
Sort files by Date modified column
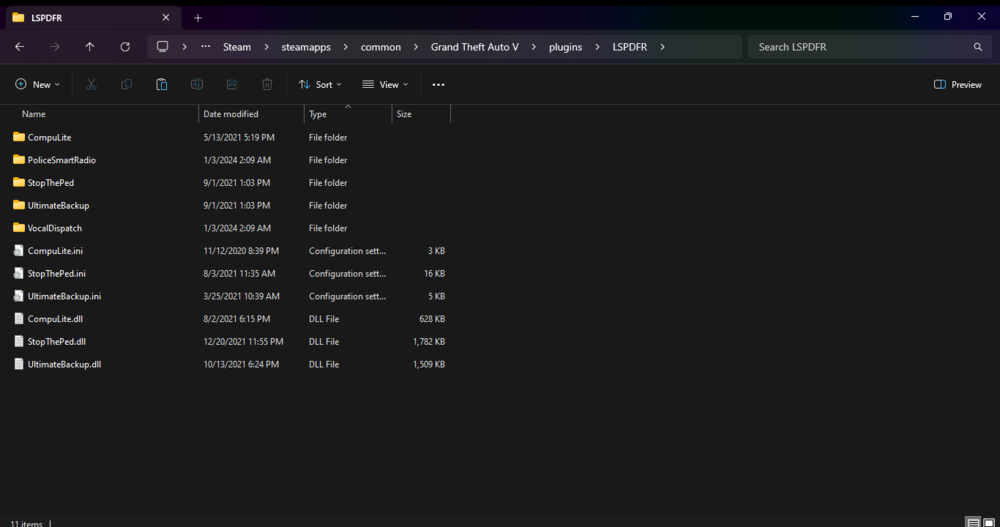coord(231,114)
